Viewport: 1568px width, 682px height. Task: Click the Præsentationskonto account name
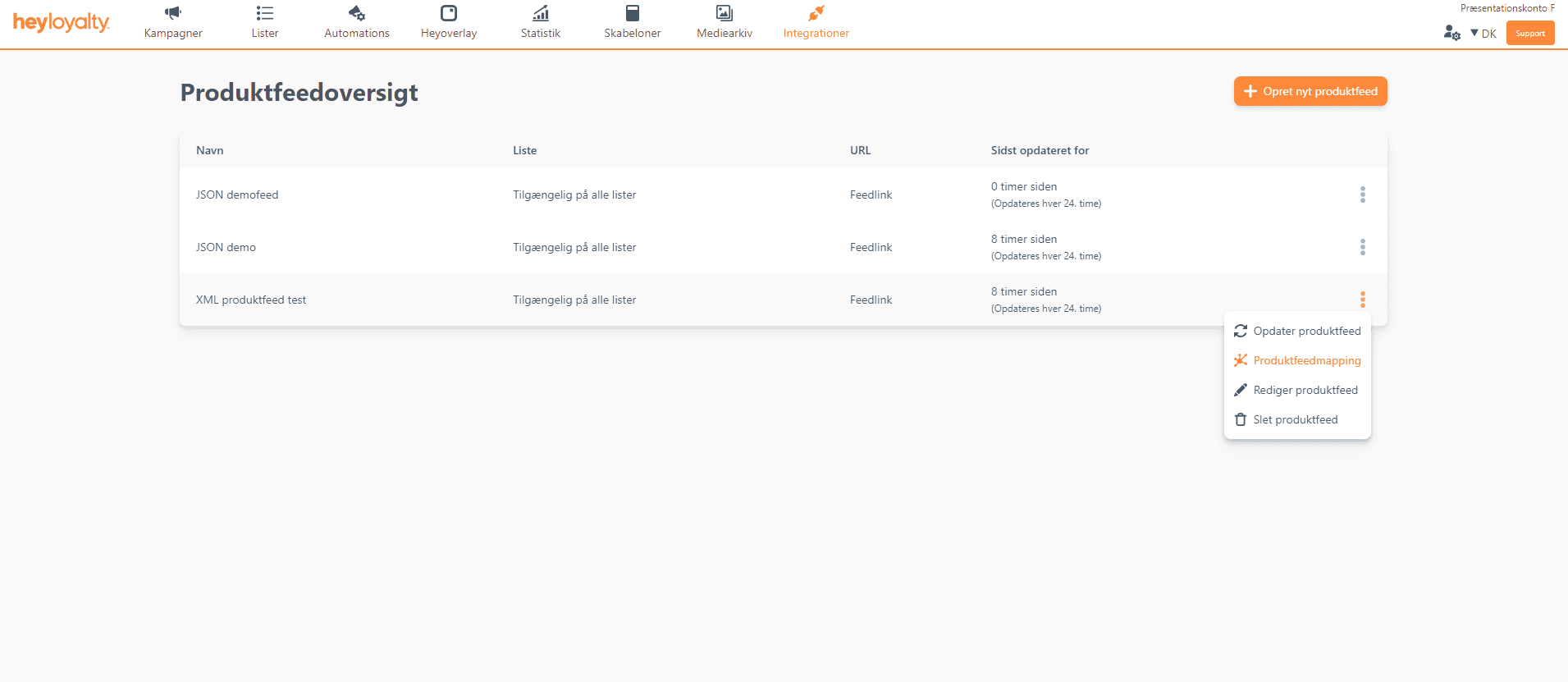tap(1507, 8)
